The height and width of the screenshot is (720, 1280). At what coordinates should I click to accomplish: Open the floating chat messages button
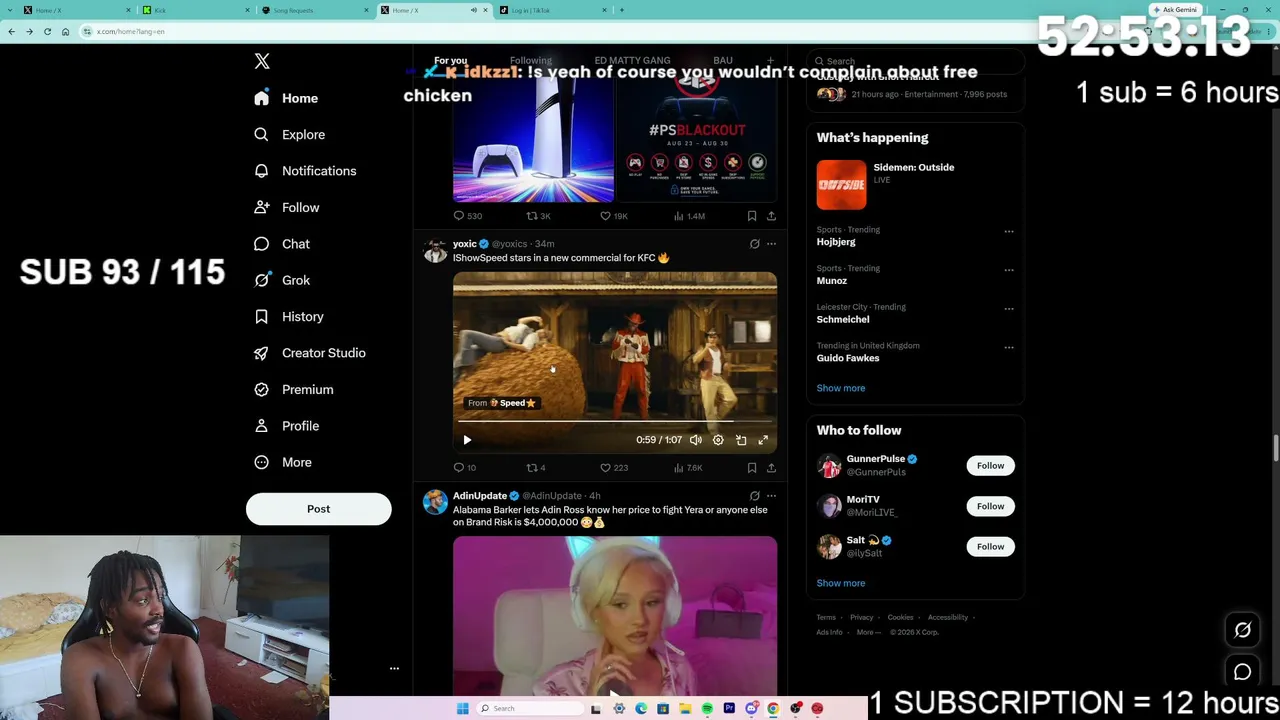click(x=1242, y=672)
